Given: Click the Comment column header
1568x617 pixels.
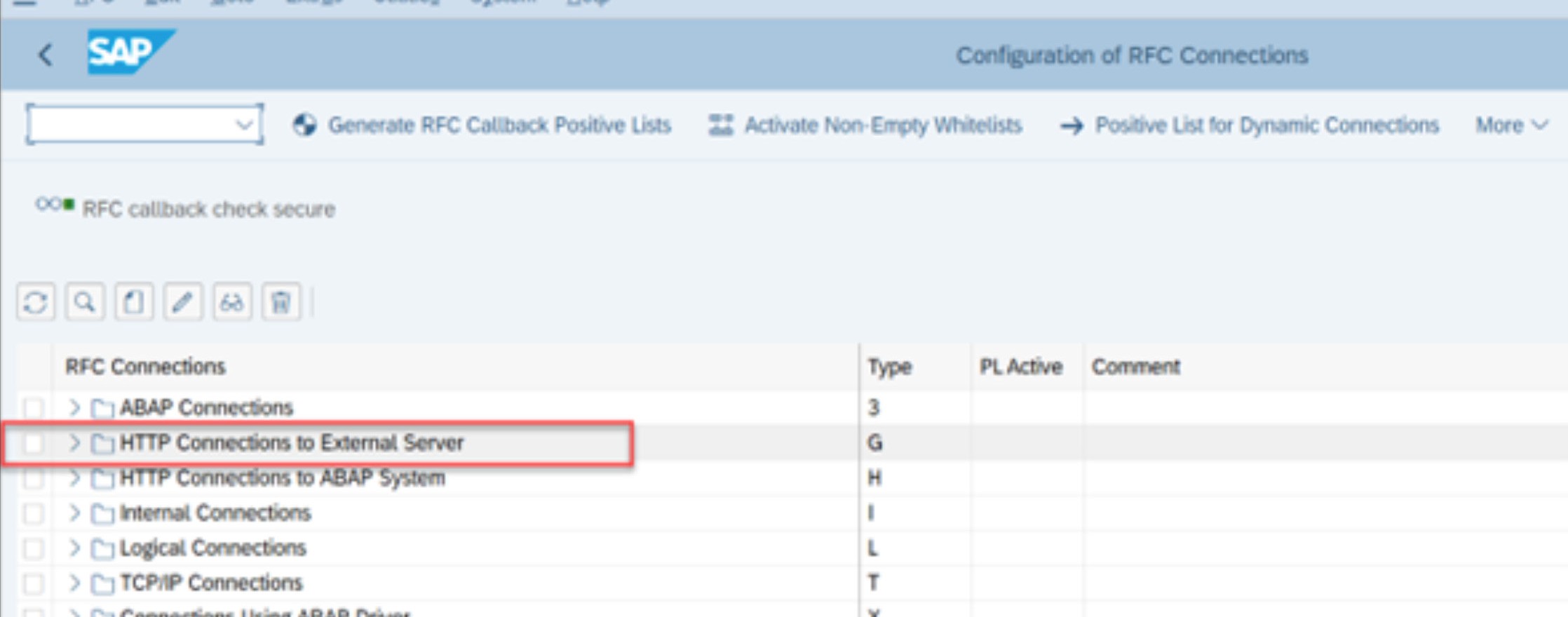Looking at the screenshot, I should tap(1135, 367).
